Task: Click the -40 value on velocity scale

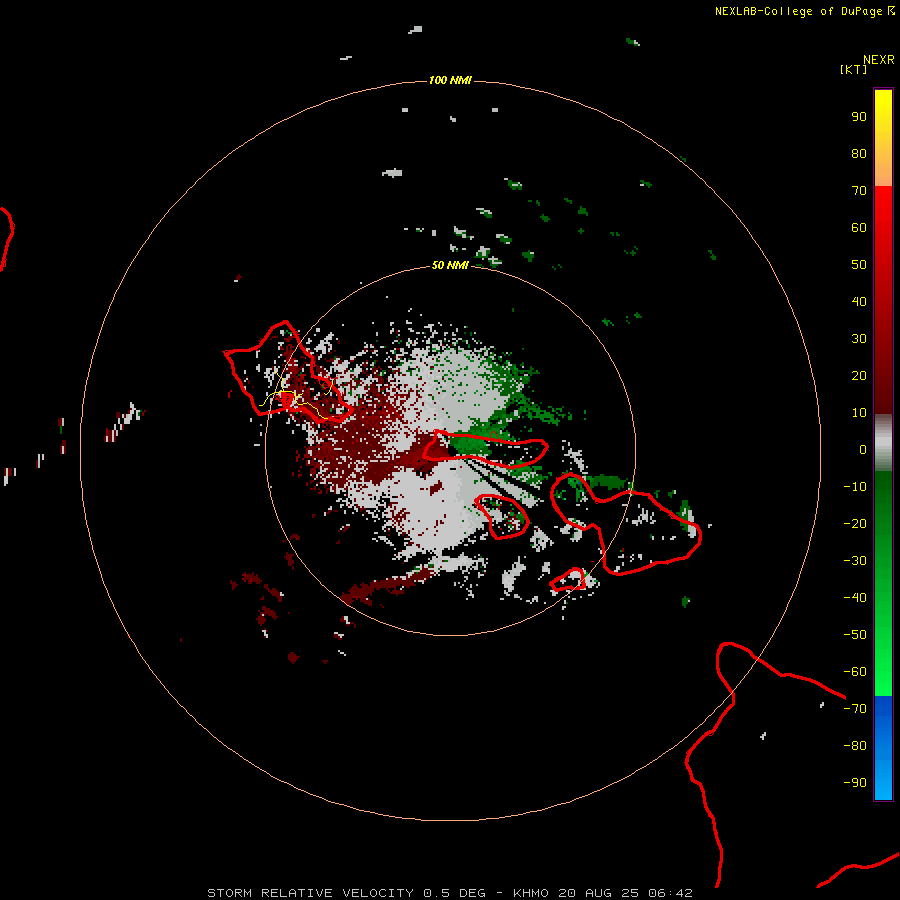Action: (855, 598)
